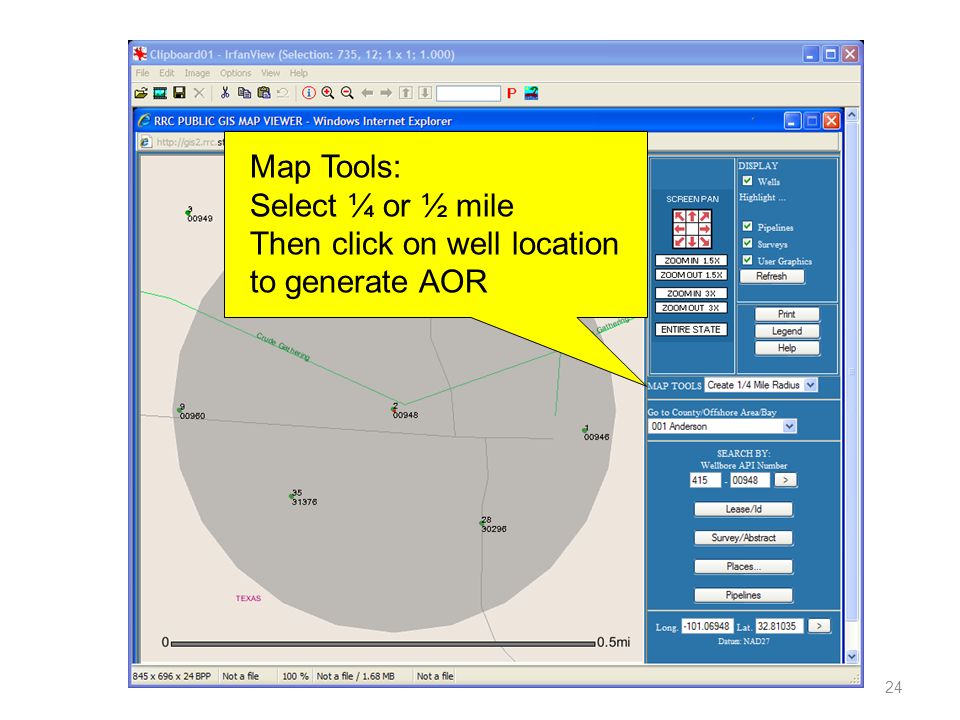Toggle the Surveys display checkbox
This screenshot has width=960, height=720.
pos(747,244)
